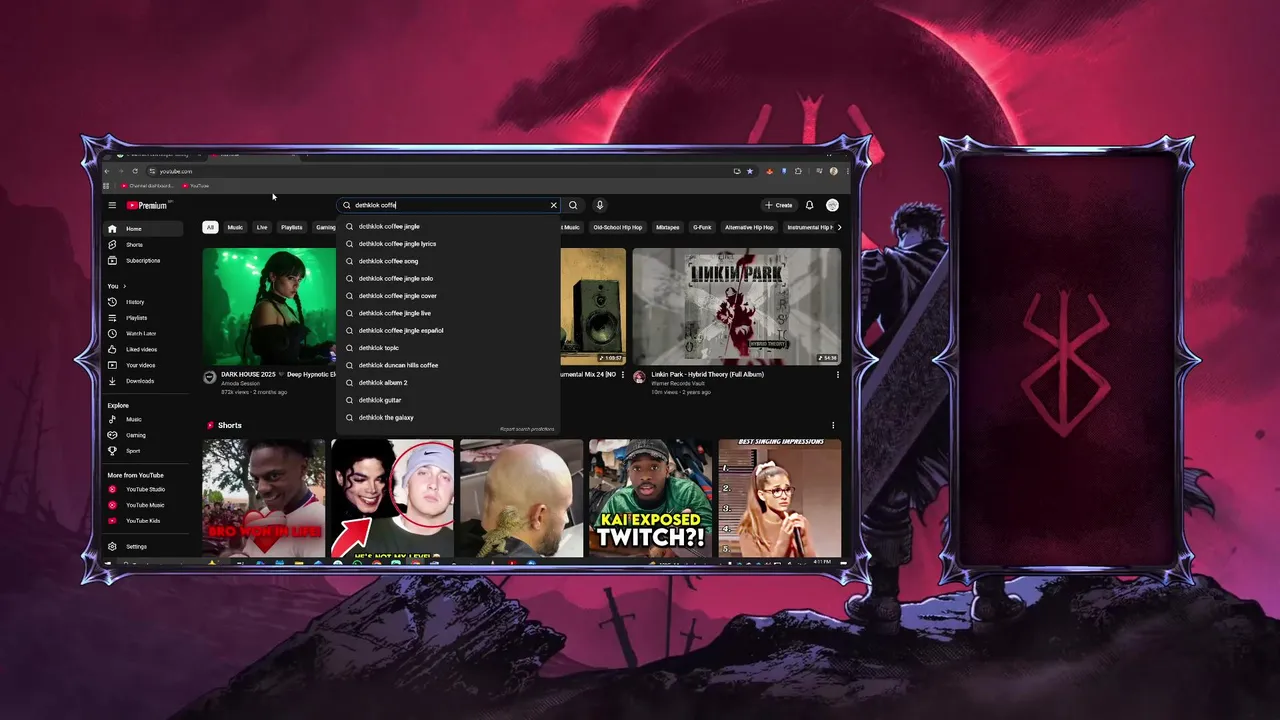Open options menu for Shorts shelf
Viewport: 1280px width, 720px height.
tap(833, 425)
